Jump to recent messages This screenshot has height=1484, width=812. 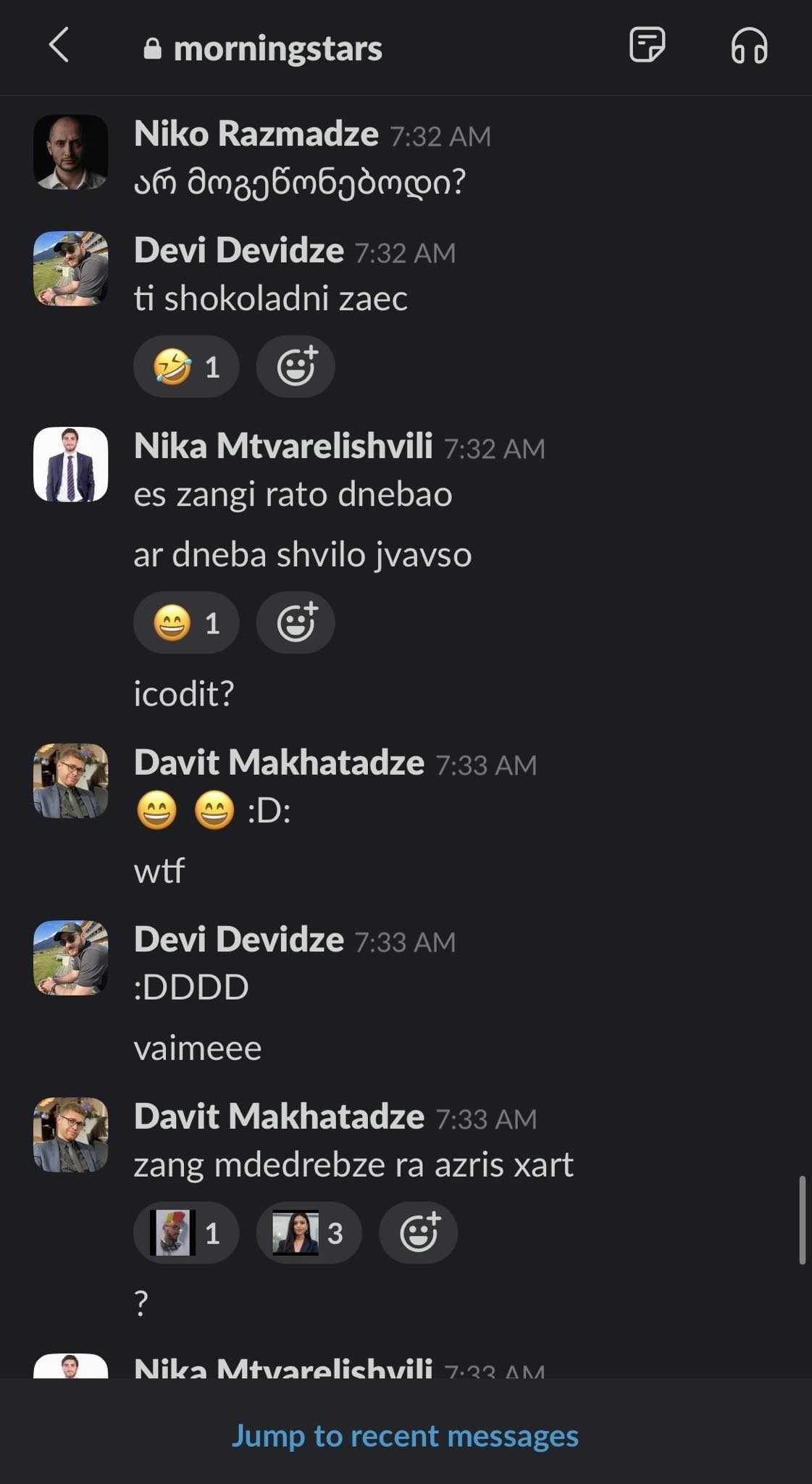click(405, 1435)
